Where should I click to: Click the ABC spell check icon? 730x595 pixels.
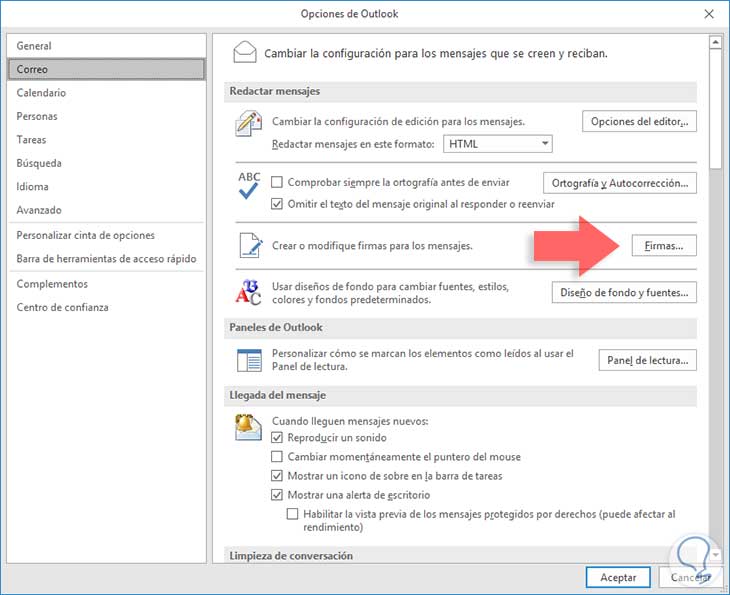pos(249,185)
